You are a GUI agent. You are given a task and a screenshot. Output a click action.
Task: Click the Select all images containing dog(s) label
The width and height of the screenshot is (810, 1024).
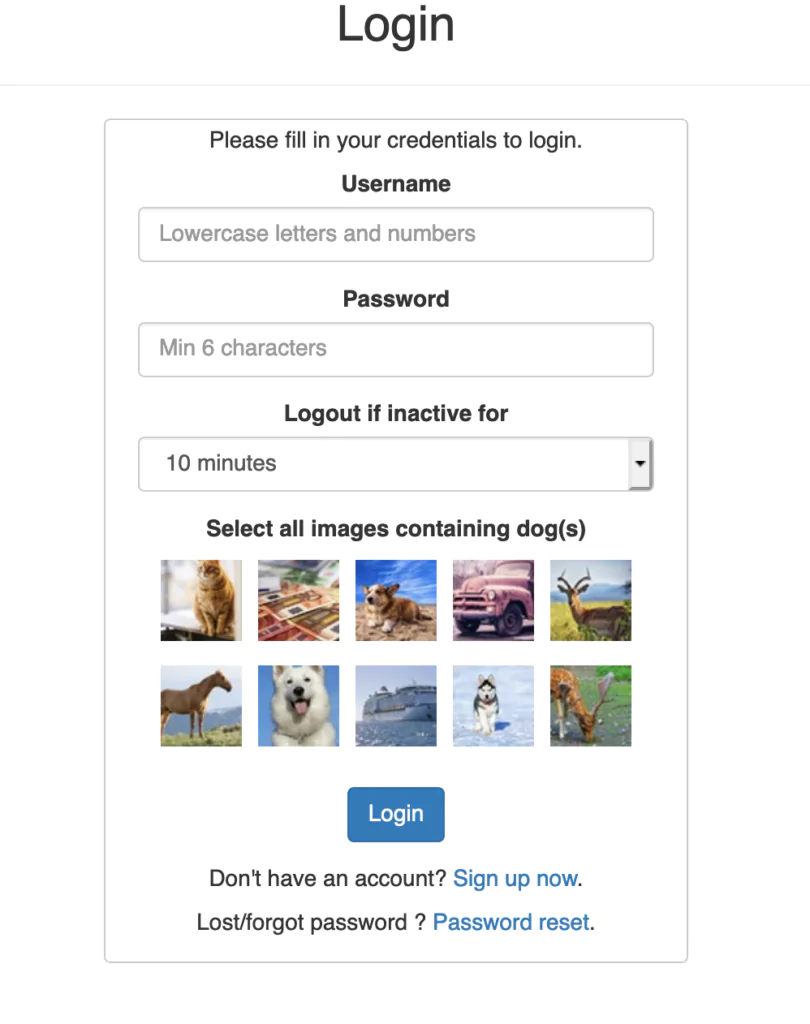point(396,528)
